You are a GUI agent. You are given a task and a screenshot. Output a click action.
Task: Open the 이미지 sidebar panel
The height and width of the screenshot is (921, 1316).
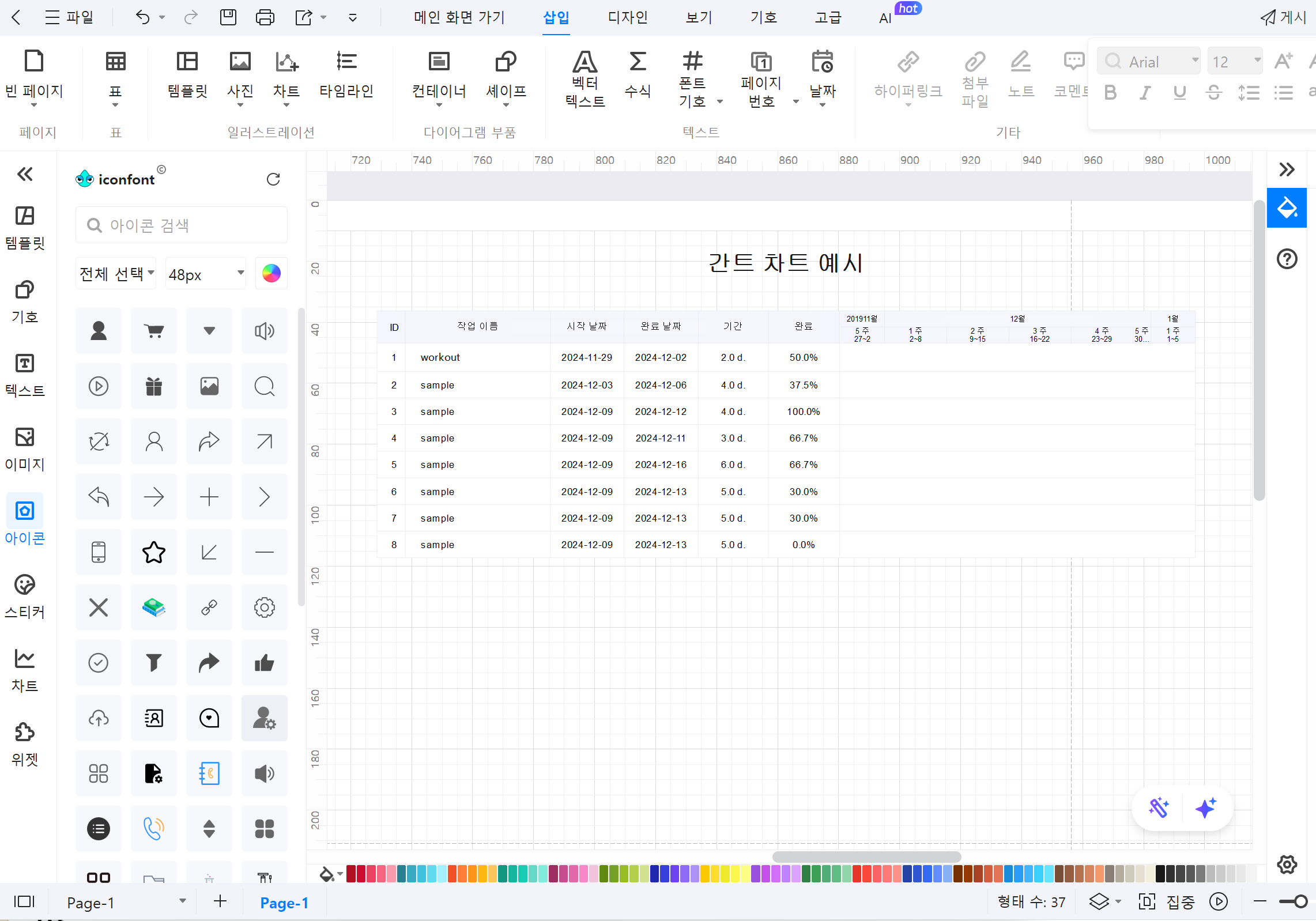click(25, 448)
